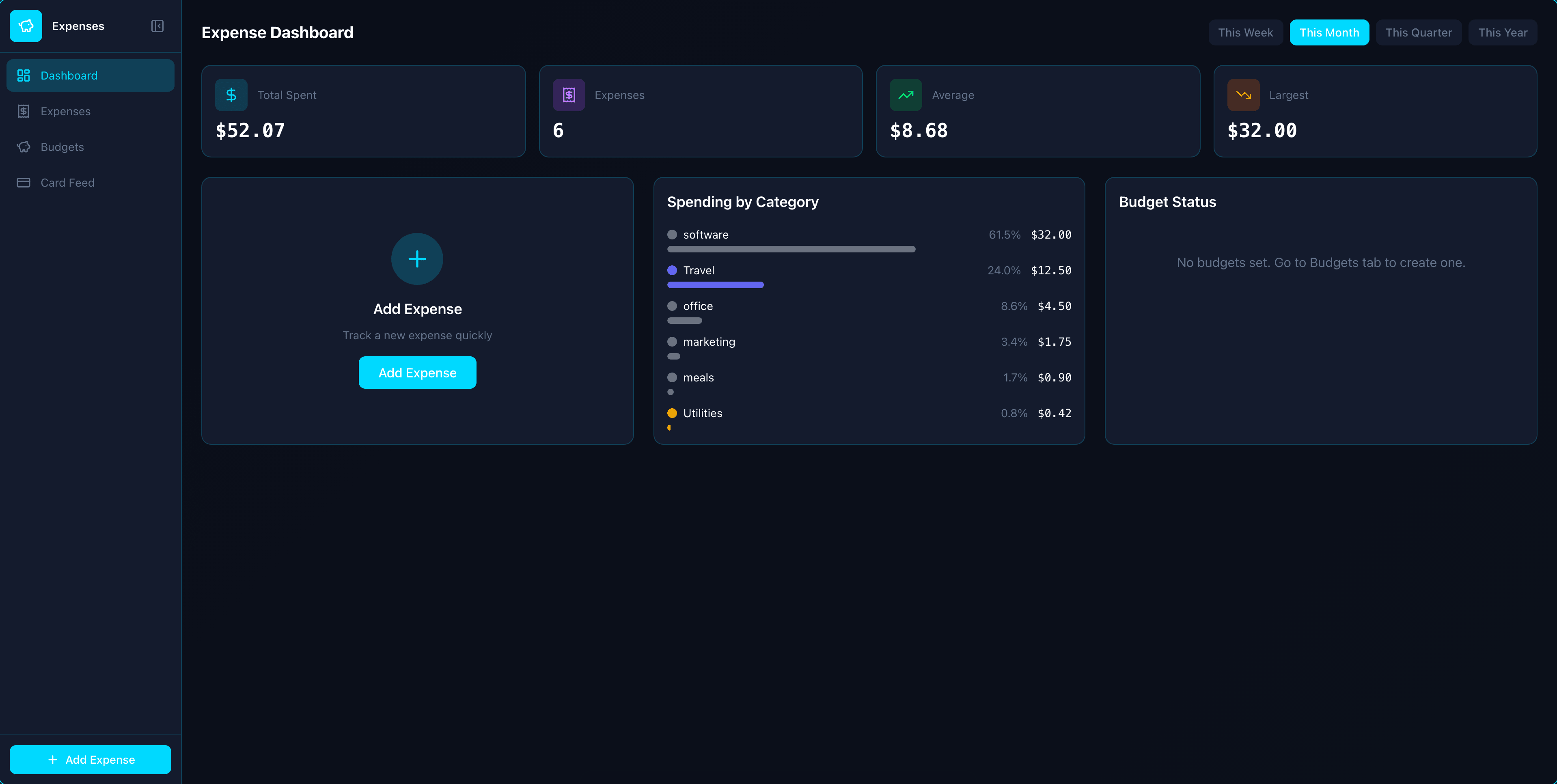The width and height of the screenshot is (1557, 784).
Task: Click Add Expense button at sidebar bottom
Action: click(x=91, y=760)
